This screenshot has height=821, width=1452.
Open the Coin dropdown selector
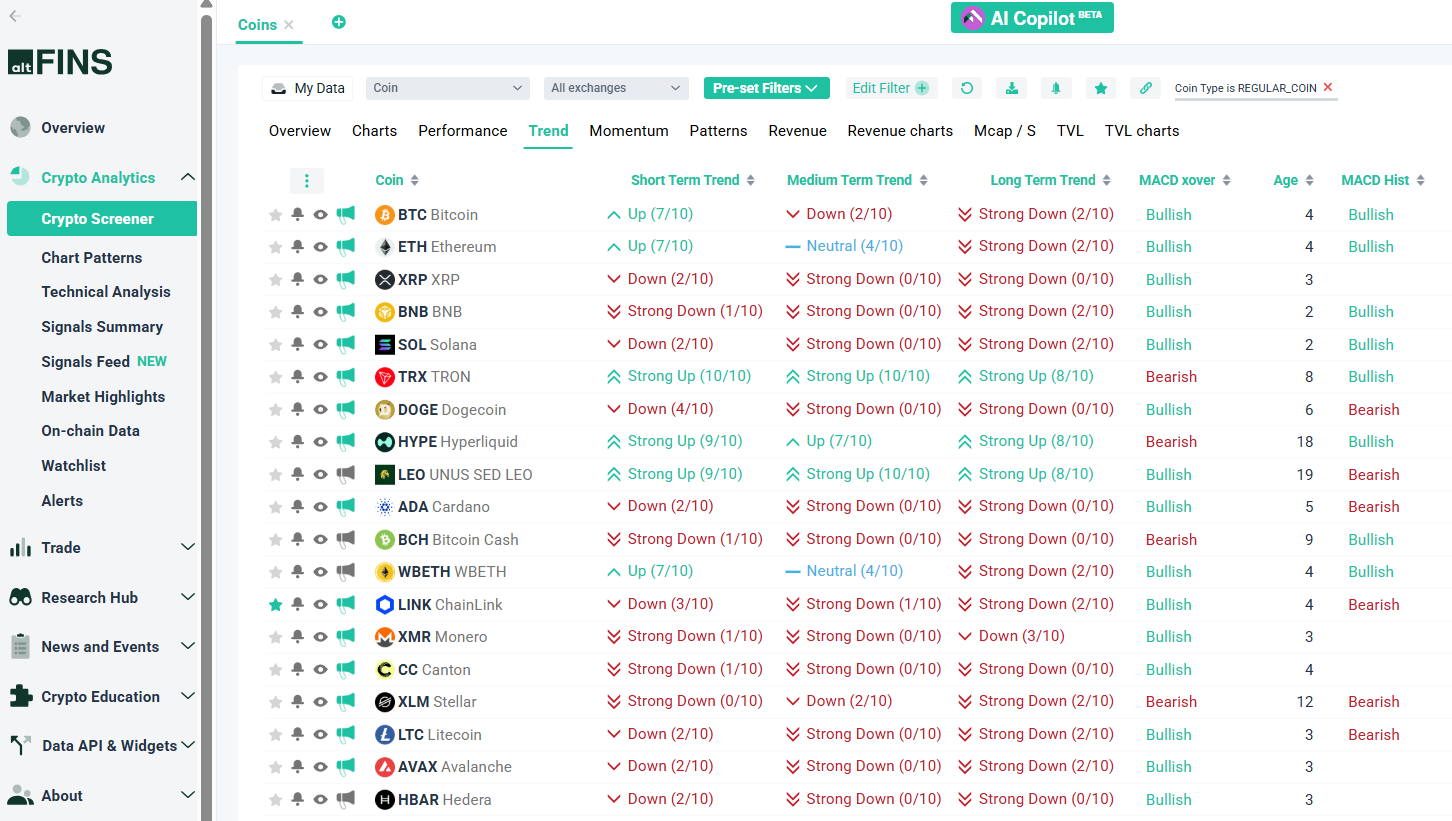447,88
